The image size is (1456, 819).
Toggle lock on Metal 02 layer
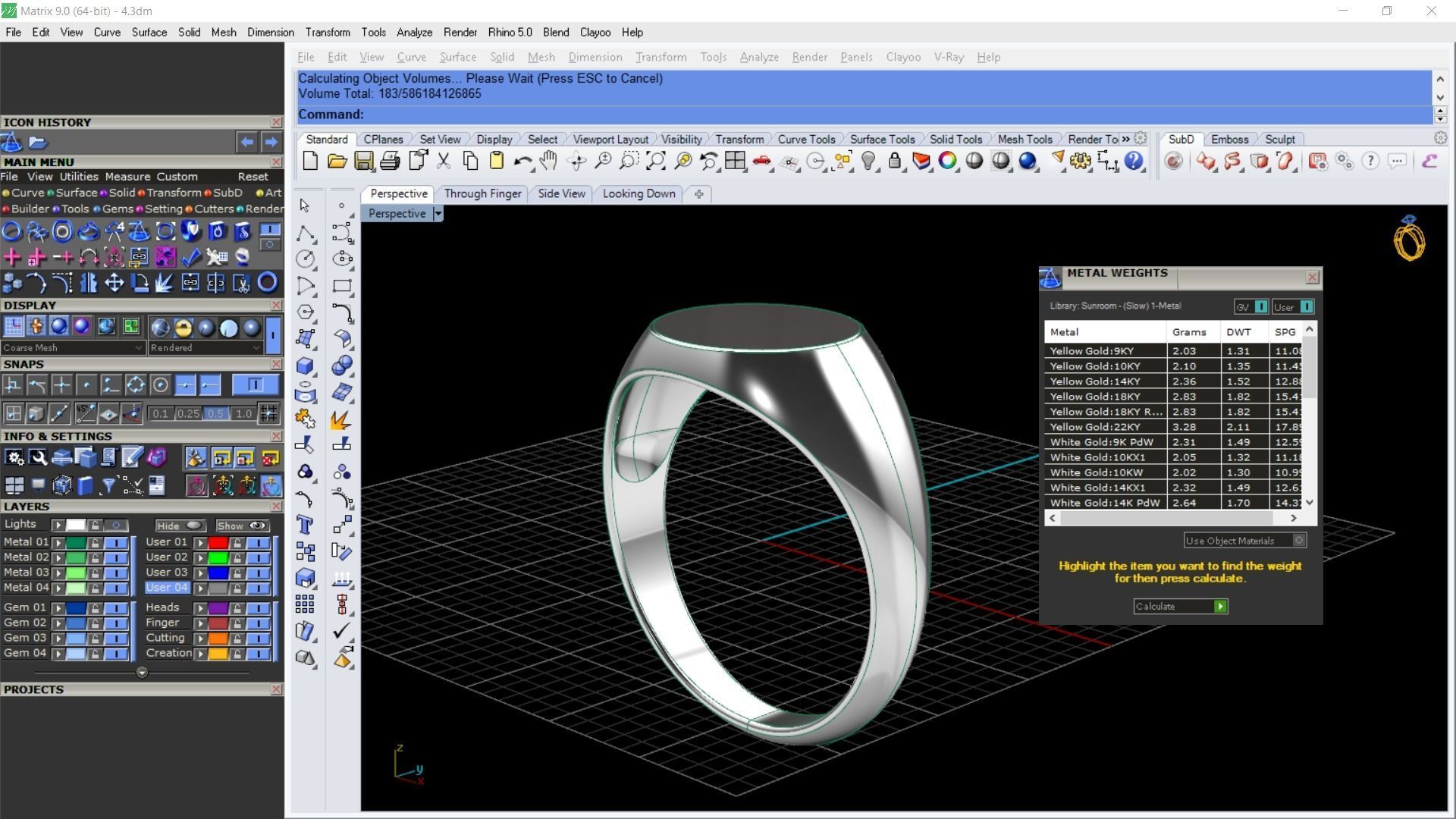click(95, 557)
